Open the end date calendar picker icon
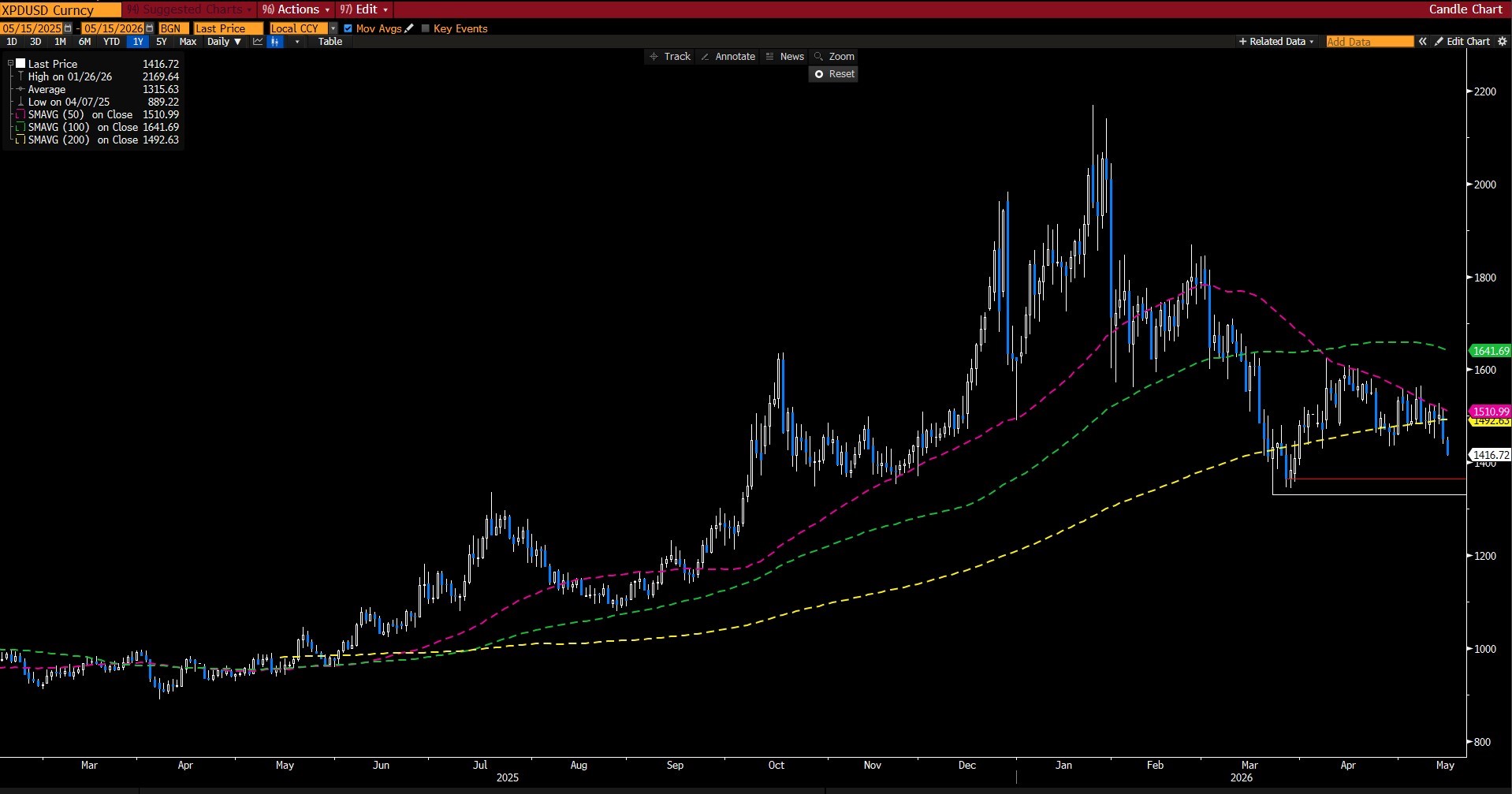The width and height of the screenshot is (1512, 794). [149, 28]
